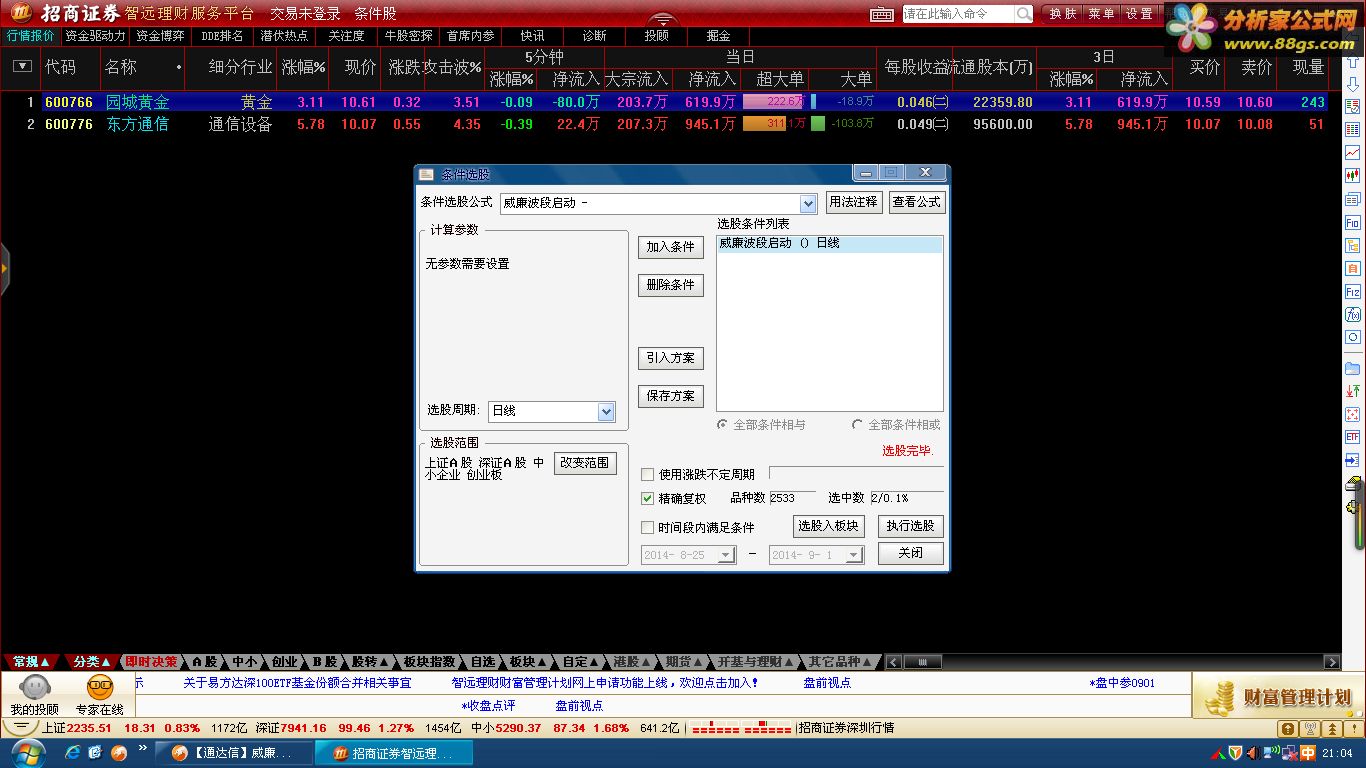1366x768 pixels.
Task: Click 选股入板块 button
Action: point(828,526)
